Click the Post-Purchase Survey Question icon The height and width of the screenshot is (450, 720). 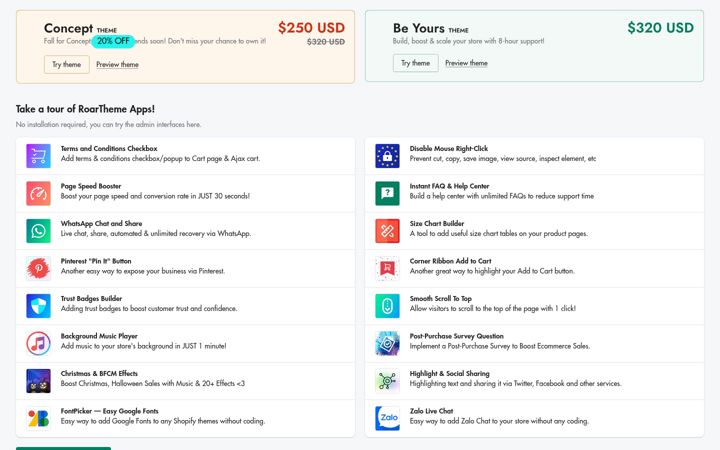coord(387,343)
